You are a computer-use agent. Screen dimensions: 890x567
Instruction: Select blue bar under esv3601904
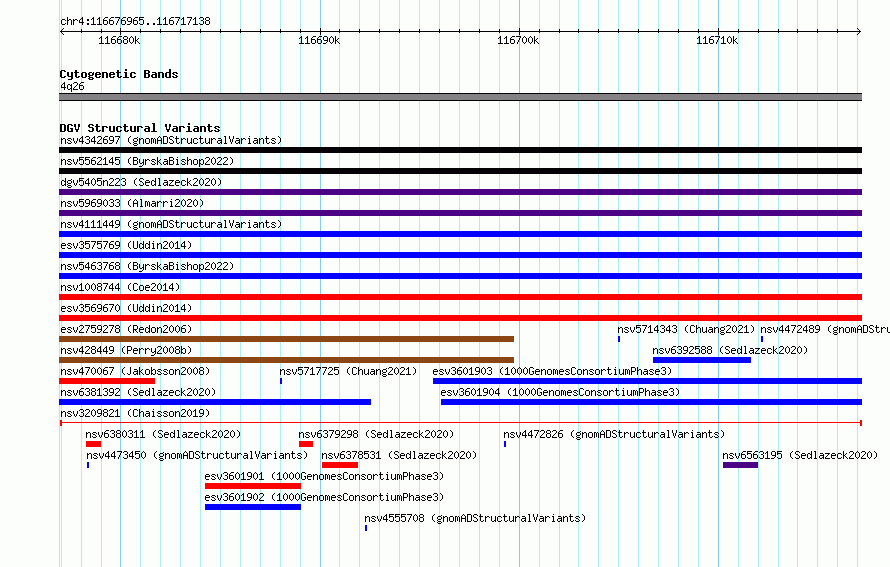coord(652,402)
